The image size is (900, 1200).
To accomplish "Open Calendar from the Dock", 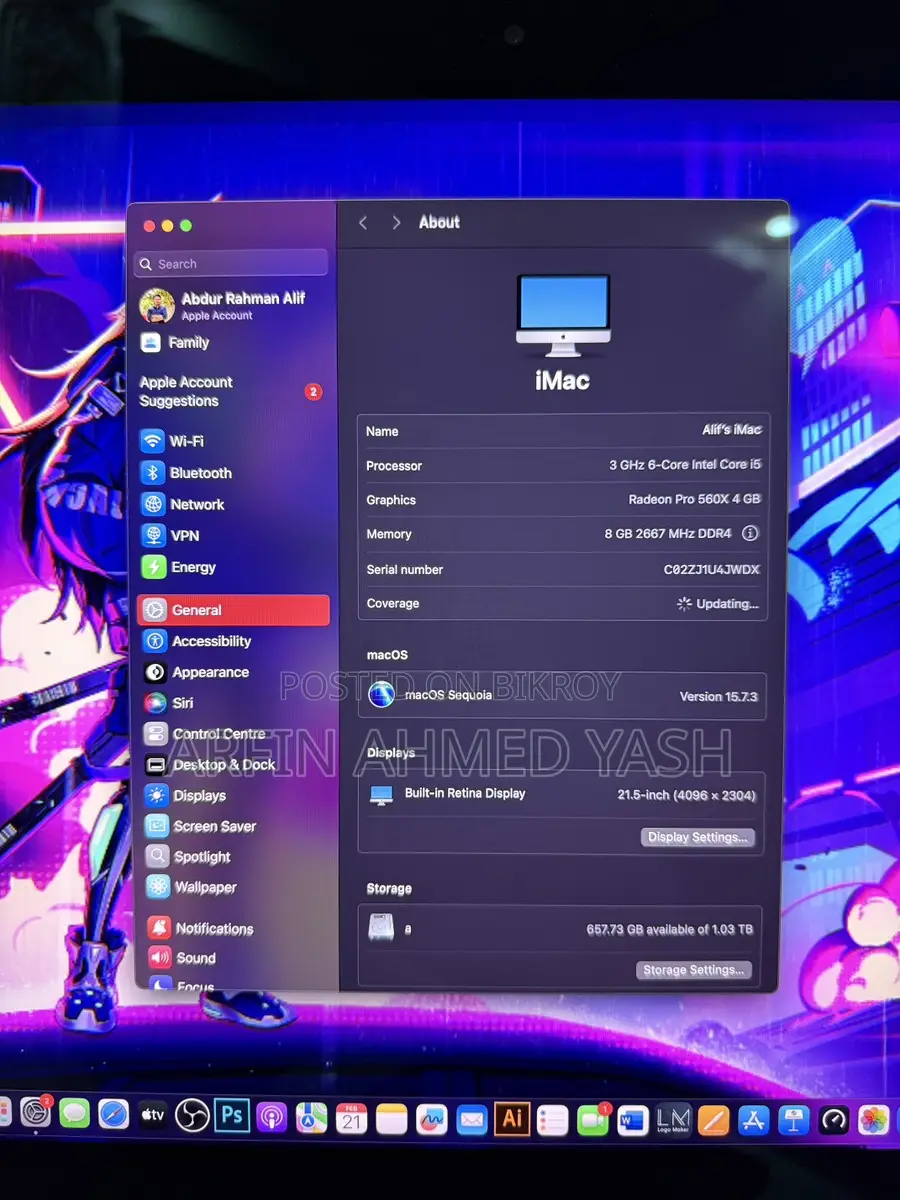I will (351, 1118).
